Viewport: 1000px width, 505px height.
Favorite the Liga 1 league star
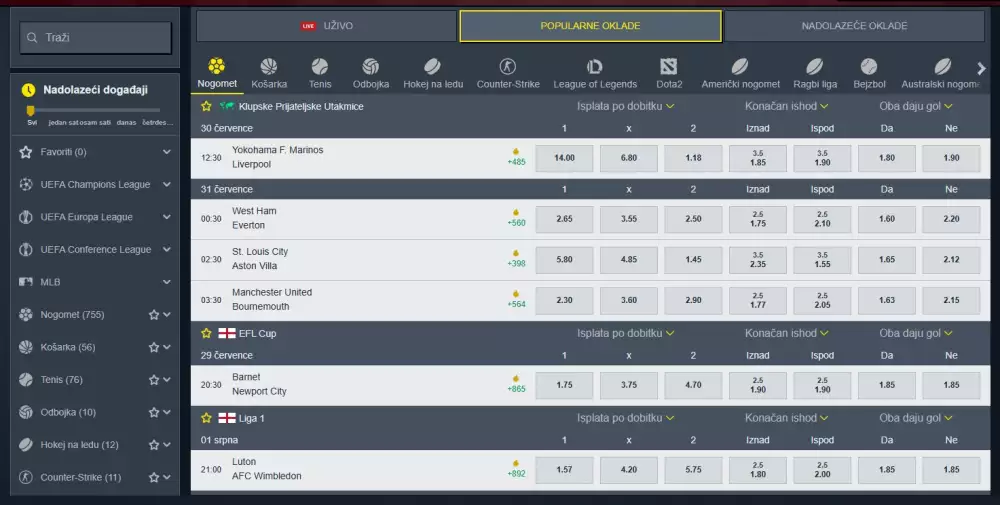pos(206,418)
